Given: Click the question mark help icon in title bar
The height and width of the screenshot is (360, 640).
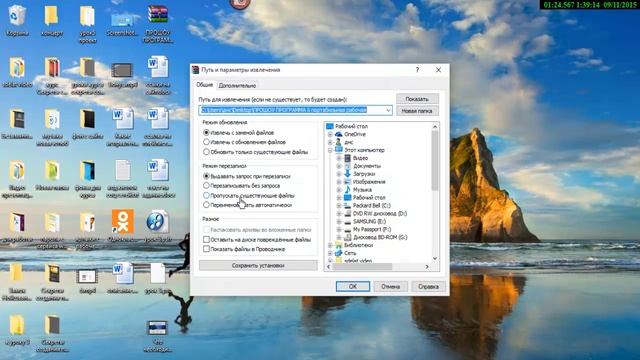Looking at the screenshot, I should (417, 70).
